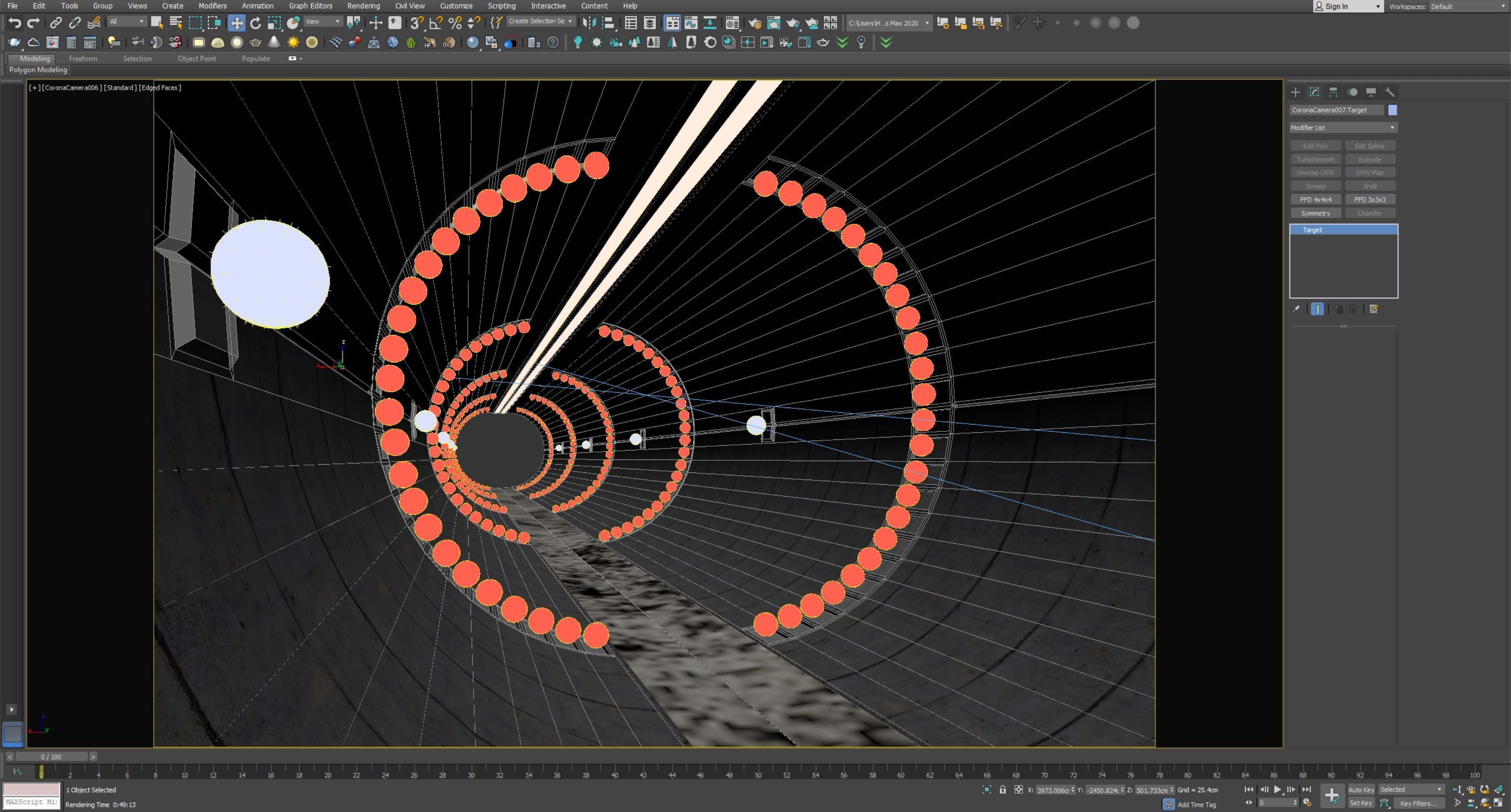1511x812 pixels.
Task: Open the All selection filter dropdown
Action: (127, 22)
